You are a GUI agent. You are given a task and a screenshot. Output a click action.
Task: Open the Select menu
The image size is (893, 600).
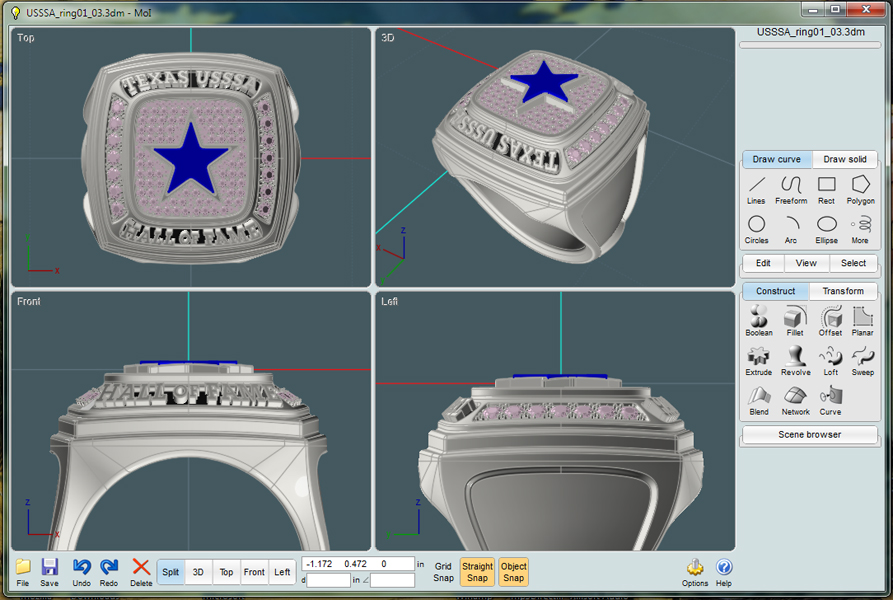(853, 263)
